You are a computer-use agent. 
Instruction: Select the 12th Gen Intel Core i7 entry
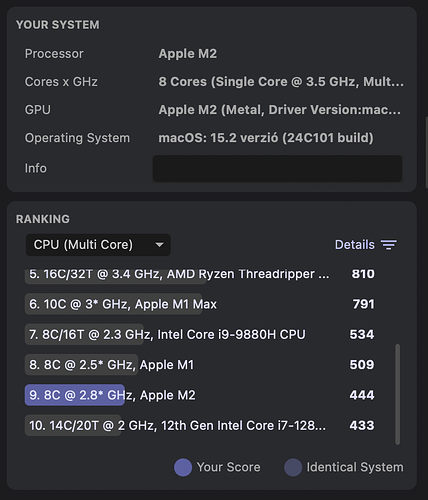pyautogui.click(x=200, y=425)
